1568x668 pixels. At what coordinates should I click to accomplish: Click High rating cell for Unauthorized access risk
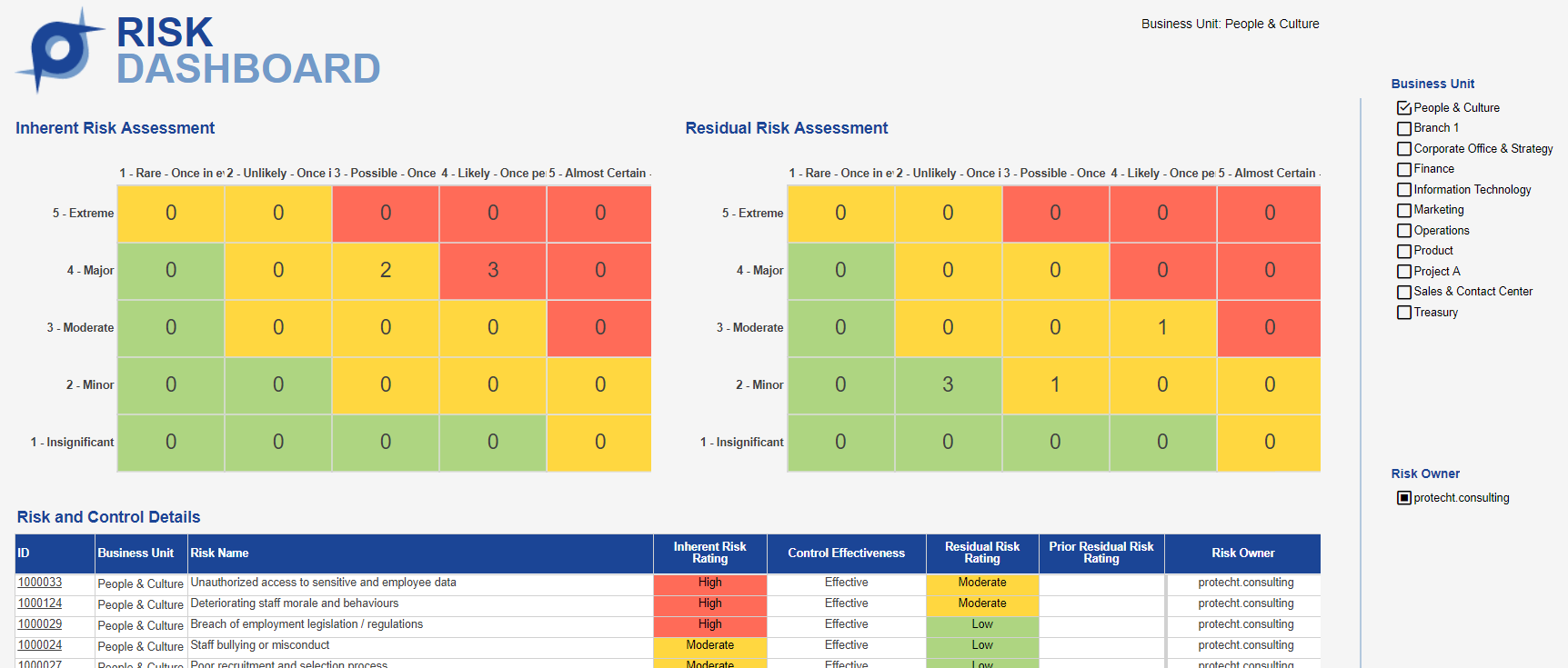pyautogui.click(x=709, y=583)
